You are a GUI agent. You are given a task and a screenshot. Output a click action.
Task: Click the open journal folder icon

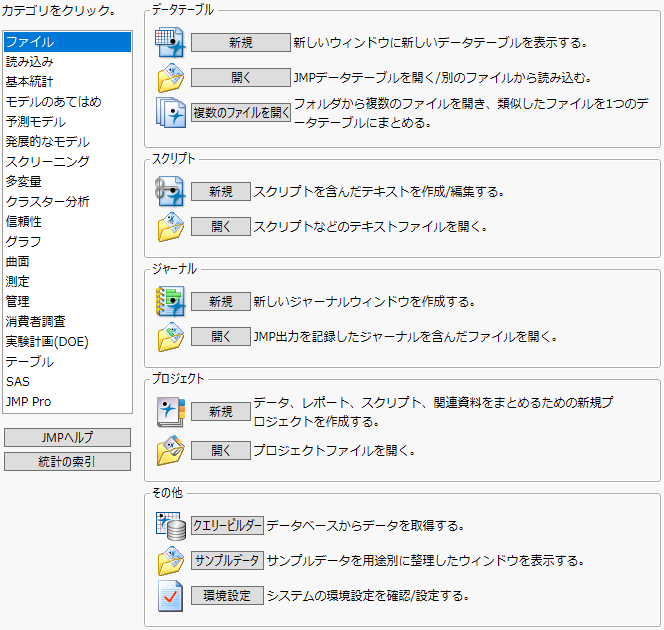tap(171, 337)
